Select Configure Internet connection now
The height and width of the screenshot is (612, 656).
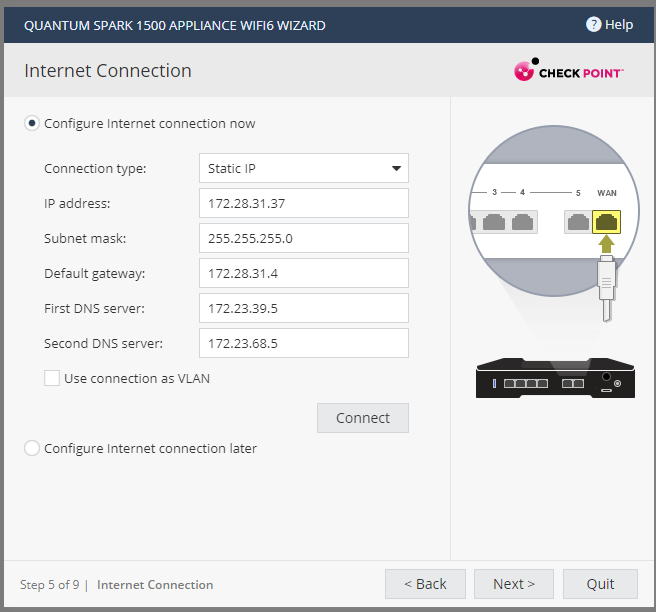(32, 123)
